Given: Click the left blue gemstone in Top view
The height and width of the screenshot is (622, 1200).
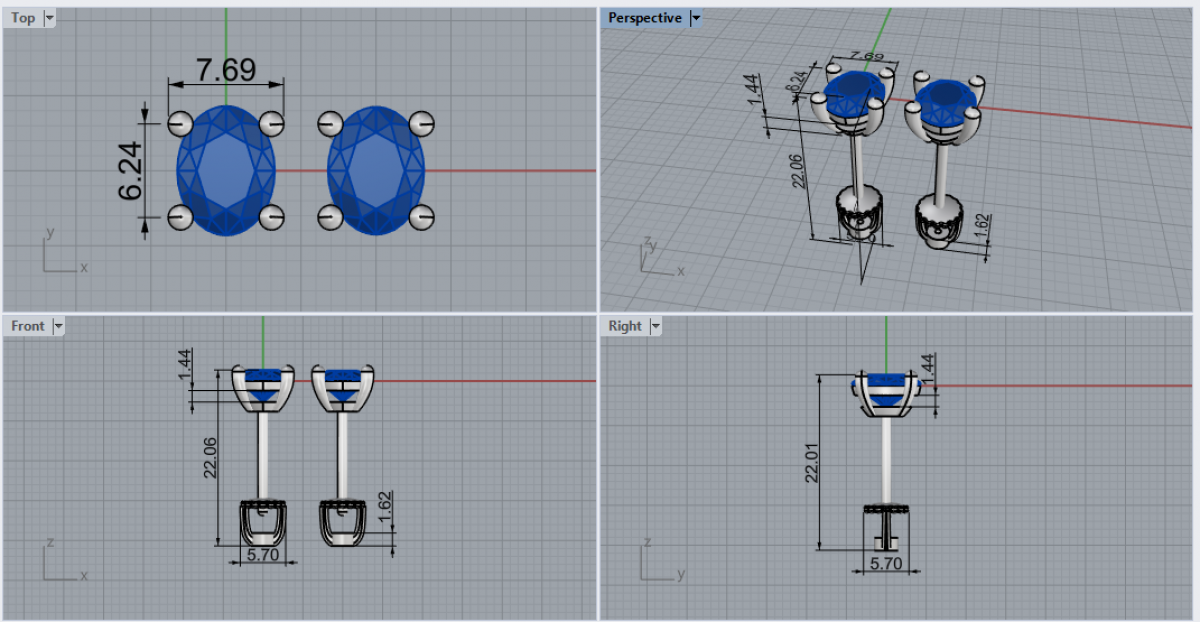Looking at the screenshot, I should [x=227, y=170].
